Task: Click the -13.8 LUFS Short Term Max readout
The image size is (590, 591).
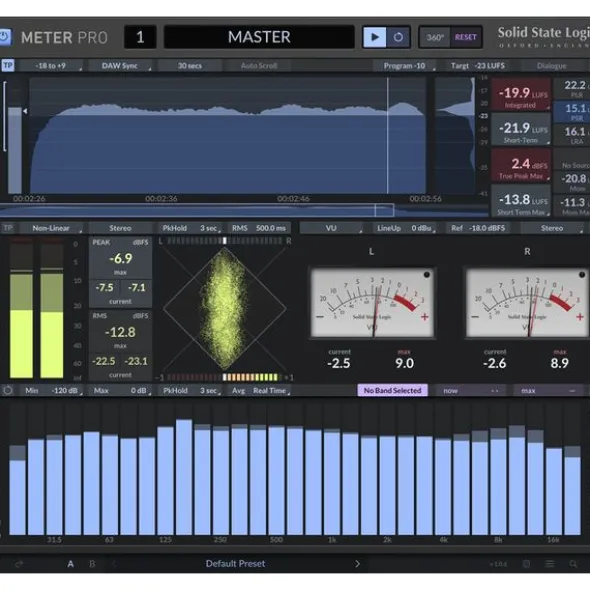Action: tap(521, 202)
